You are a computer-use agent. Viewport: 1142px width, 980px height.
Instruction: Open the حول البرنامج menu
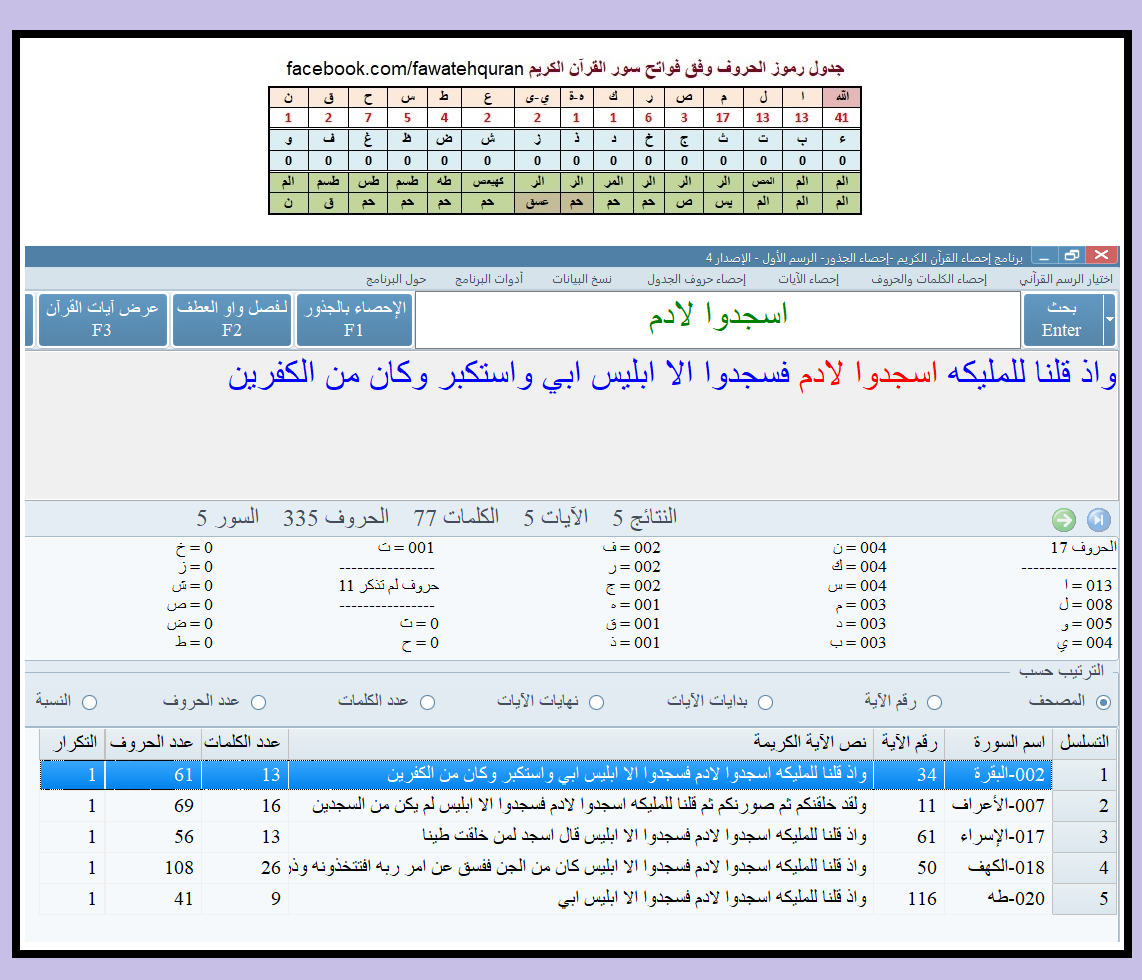click(395, 280)
